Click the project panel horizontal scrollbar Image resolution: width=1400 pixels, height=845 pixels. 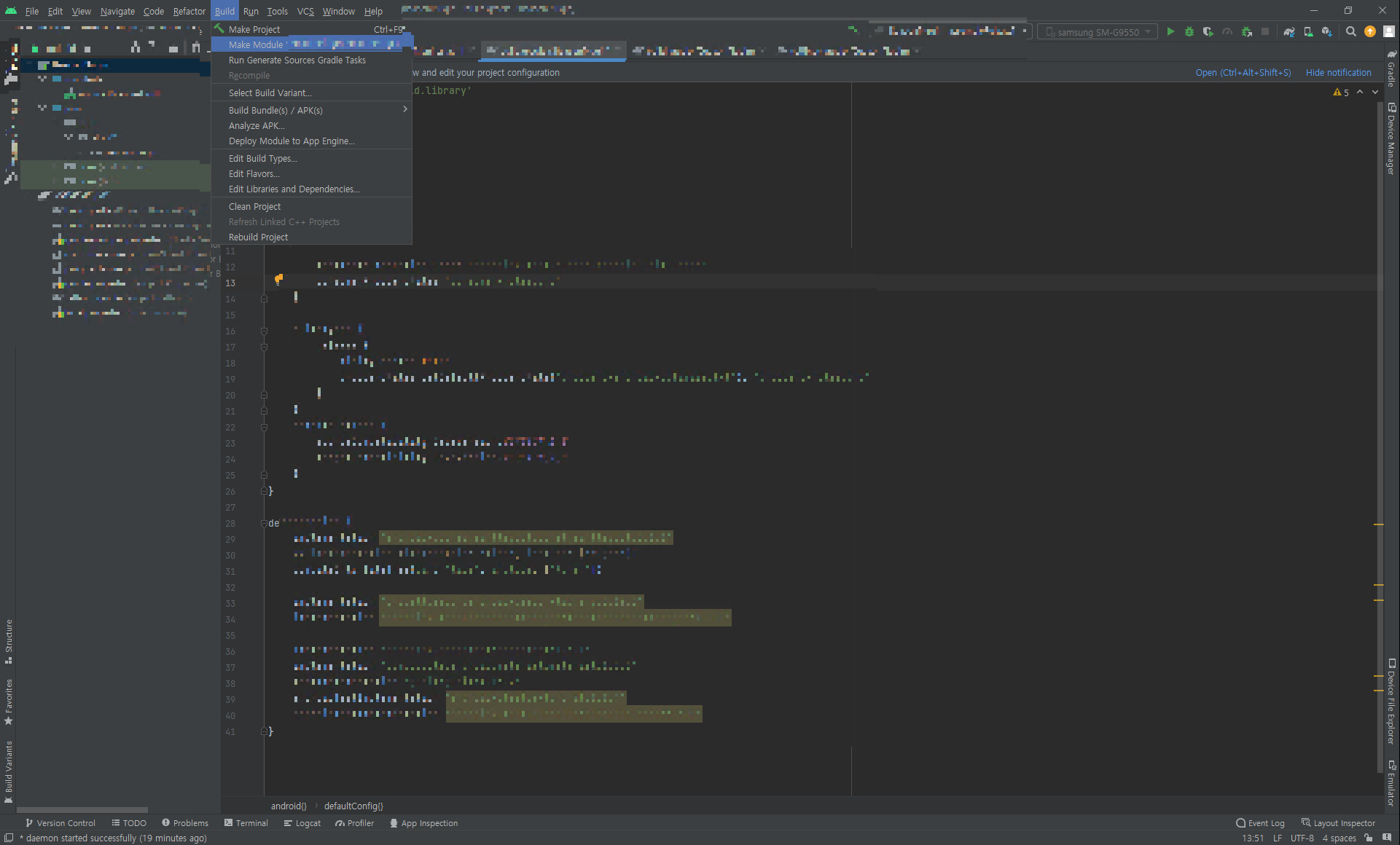(x=82, y=809)
